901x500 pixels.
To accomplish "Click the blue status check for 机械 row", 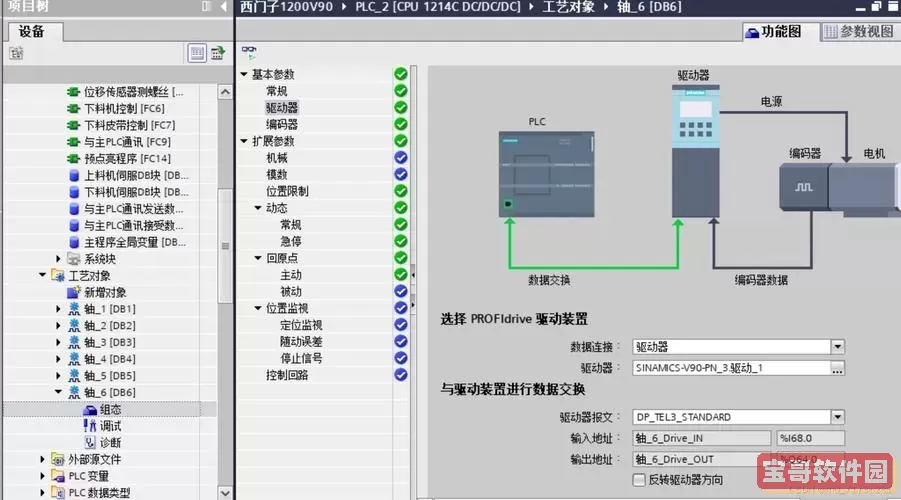I will (401, 157).
